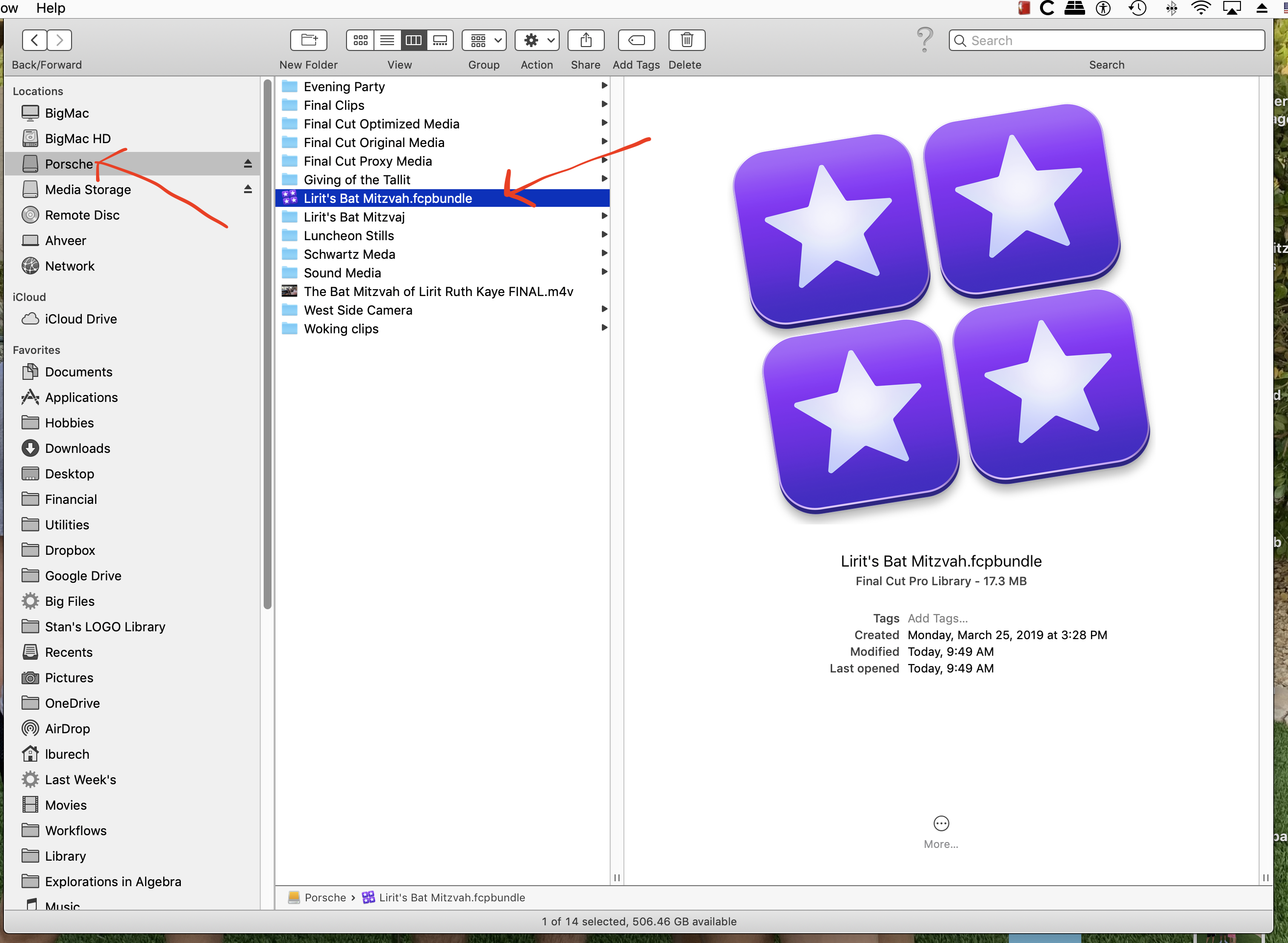Image resolution: width=1288 pixels, height=943 pixels.
Task: Click the sidebar vertical scrollbar
Action: tap(267, 343)
